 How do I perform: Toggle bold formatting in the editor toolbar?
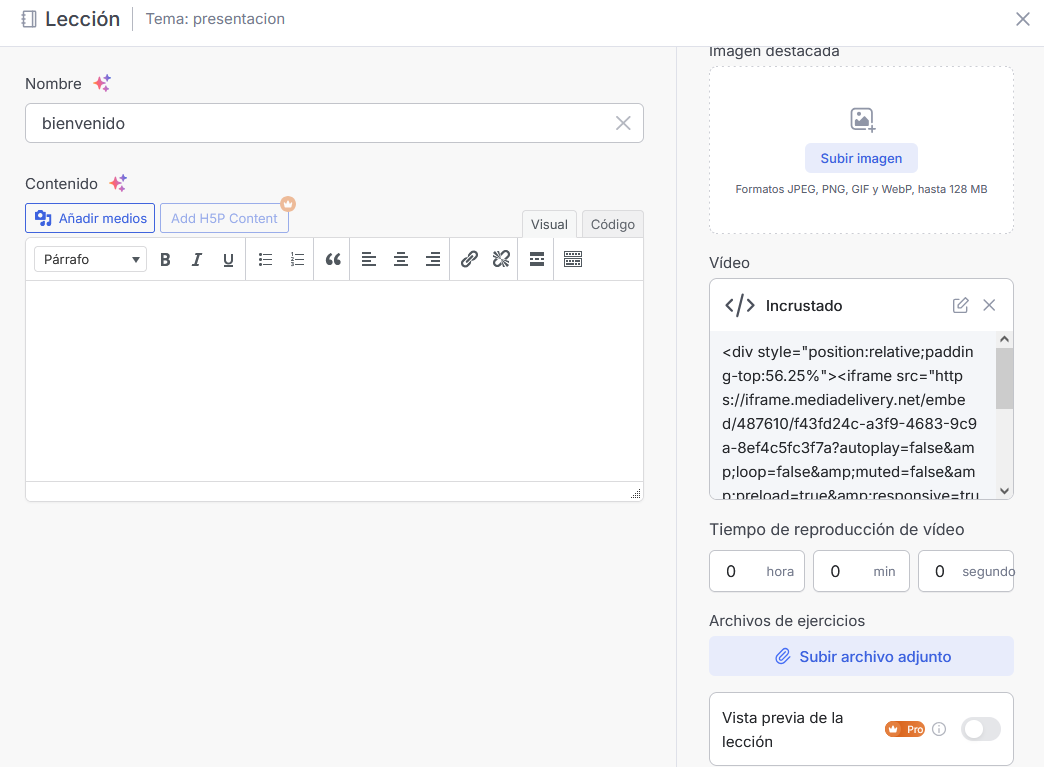(x=166, y=260)
